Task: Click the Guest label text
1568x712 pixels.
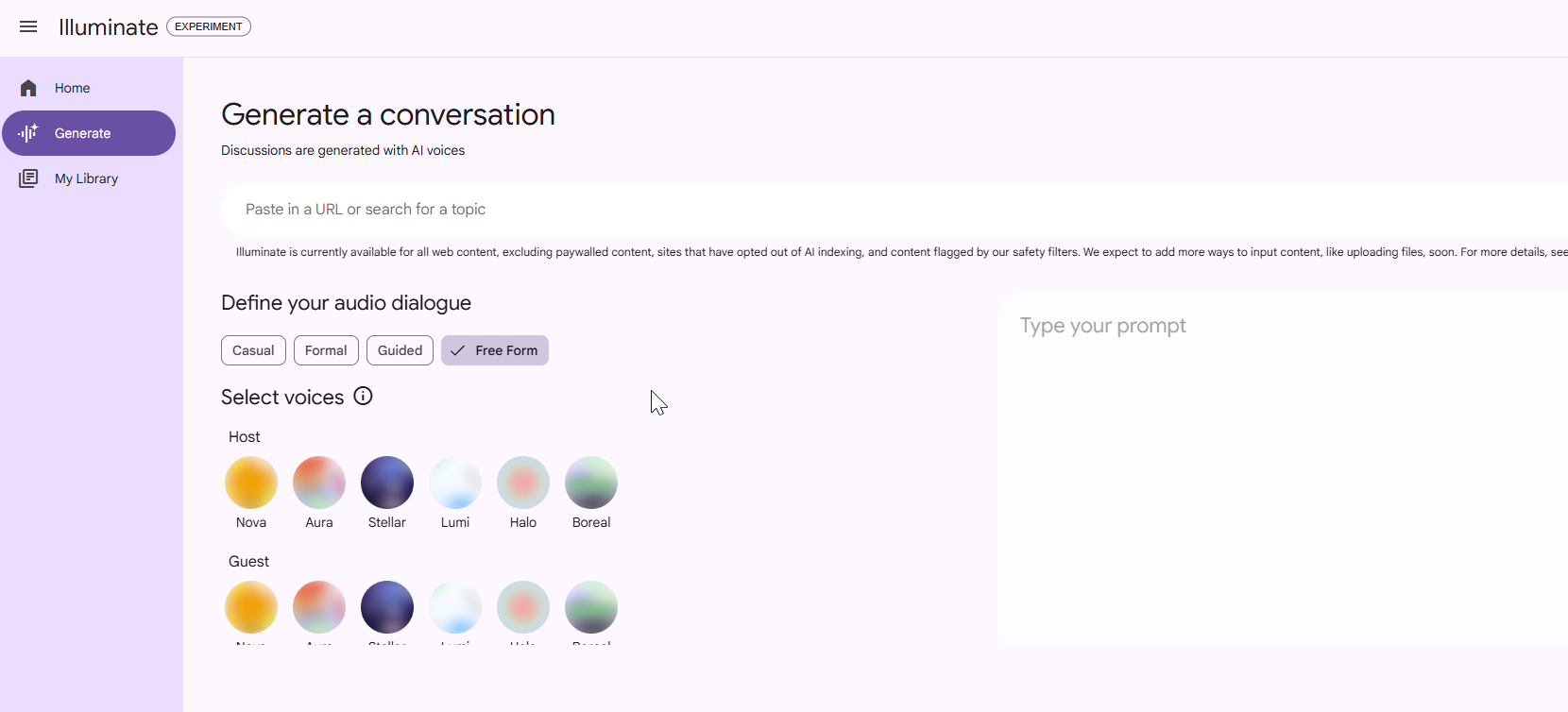Action: click(248, 562)
